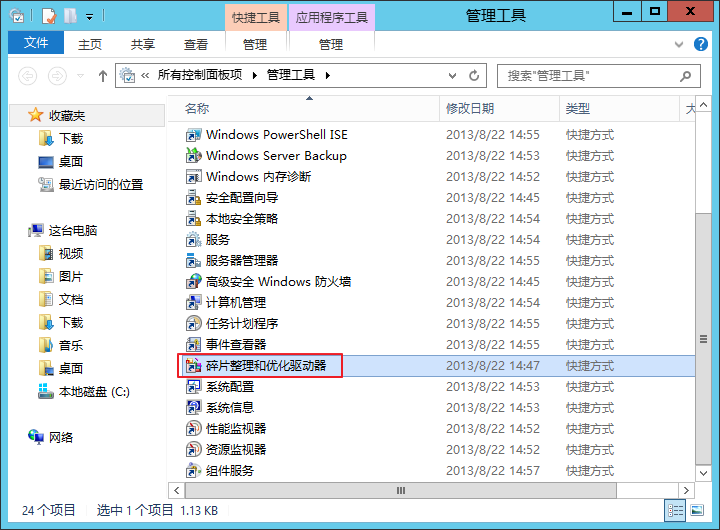Select the 系统信息 icon
Viewport: 720px width, 530px height.
(x=193, y=408)
